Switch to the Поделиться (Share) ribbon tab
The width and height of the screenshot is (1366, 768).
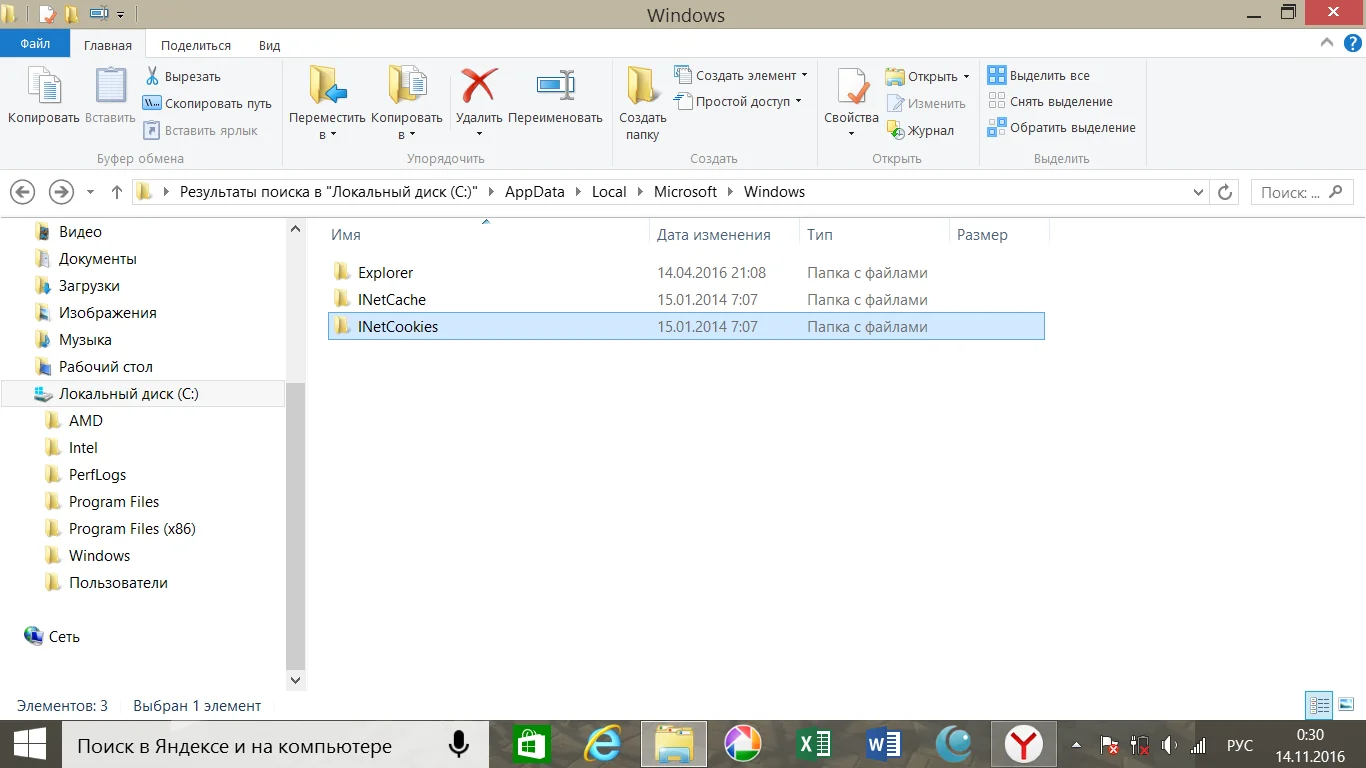coord(196,45)
